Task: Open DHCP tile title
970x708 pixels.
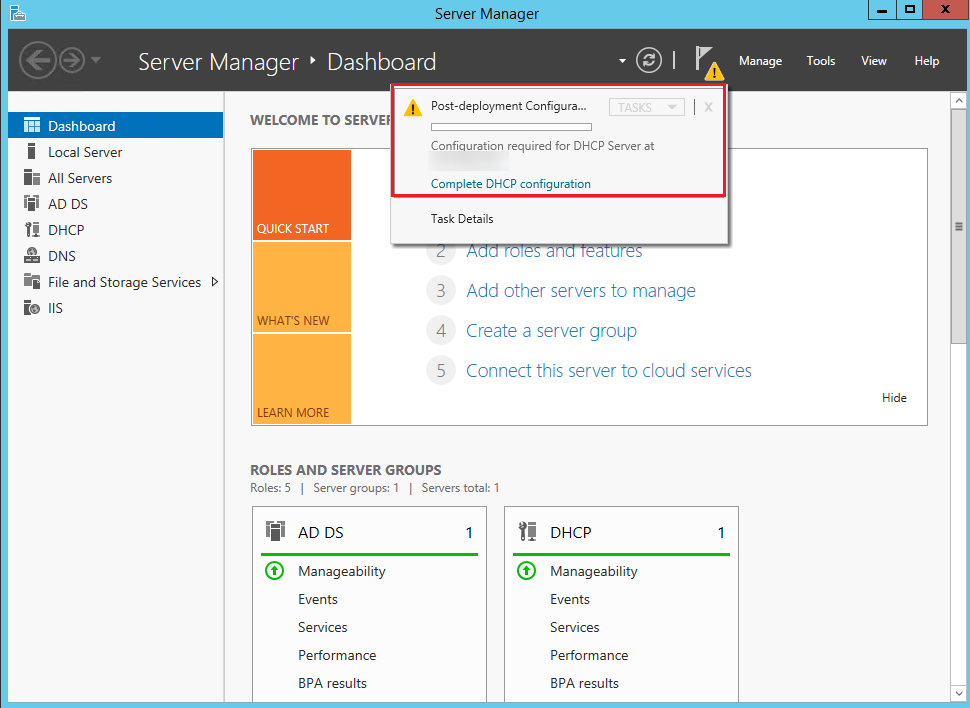Action: pyautogui.click(x=570, y=533)
